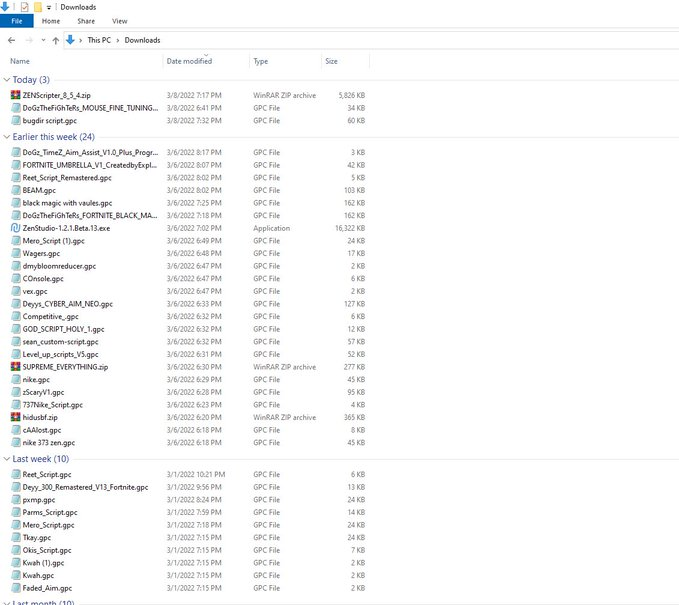The width and height of the screenshot is (679, 605).
Task: Collapse the Last week (10) group
Action: pos(6,459)
